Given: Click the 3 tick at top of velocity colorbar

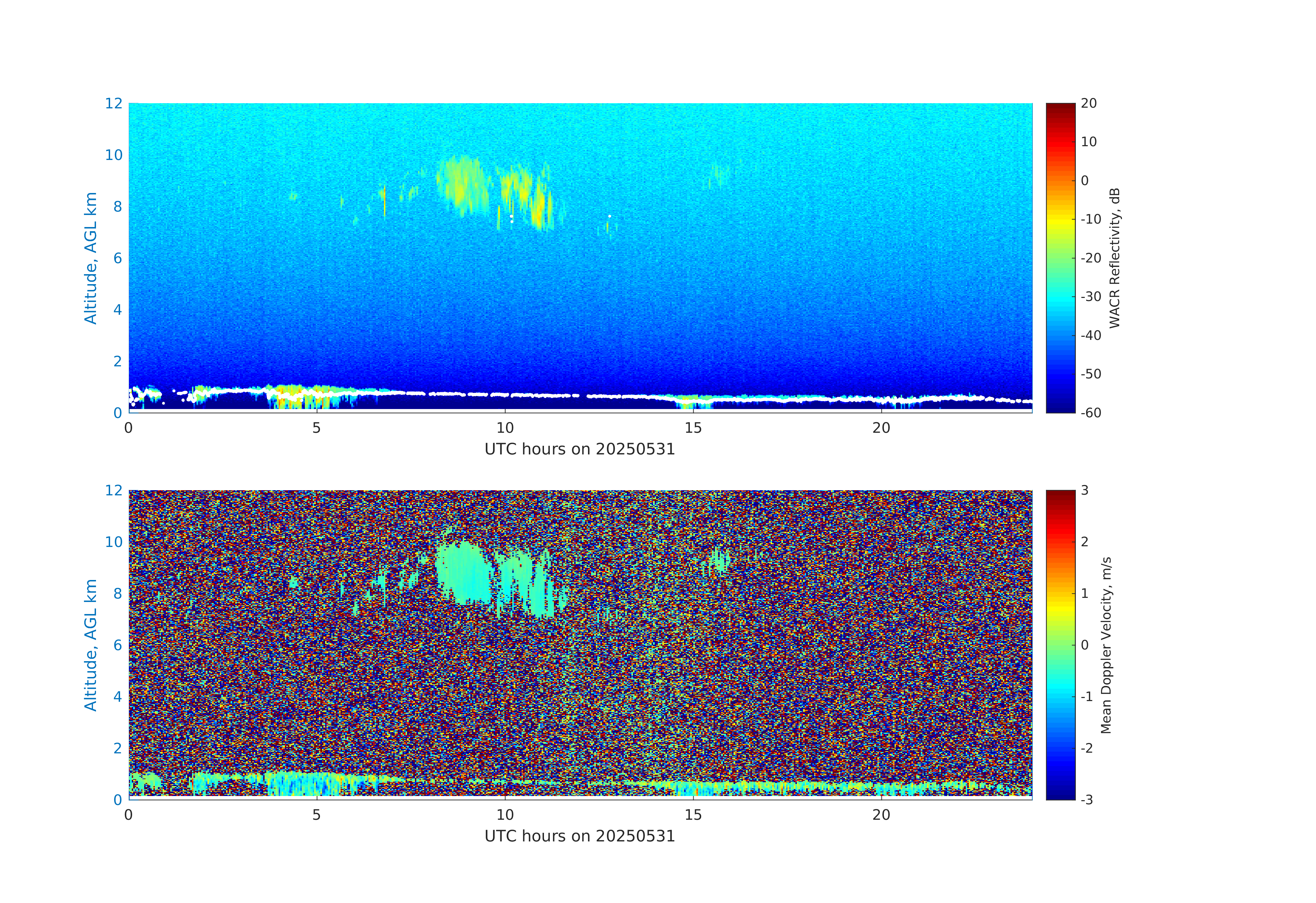Looking at the screenshot, I should pos(1084,490).
